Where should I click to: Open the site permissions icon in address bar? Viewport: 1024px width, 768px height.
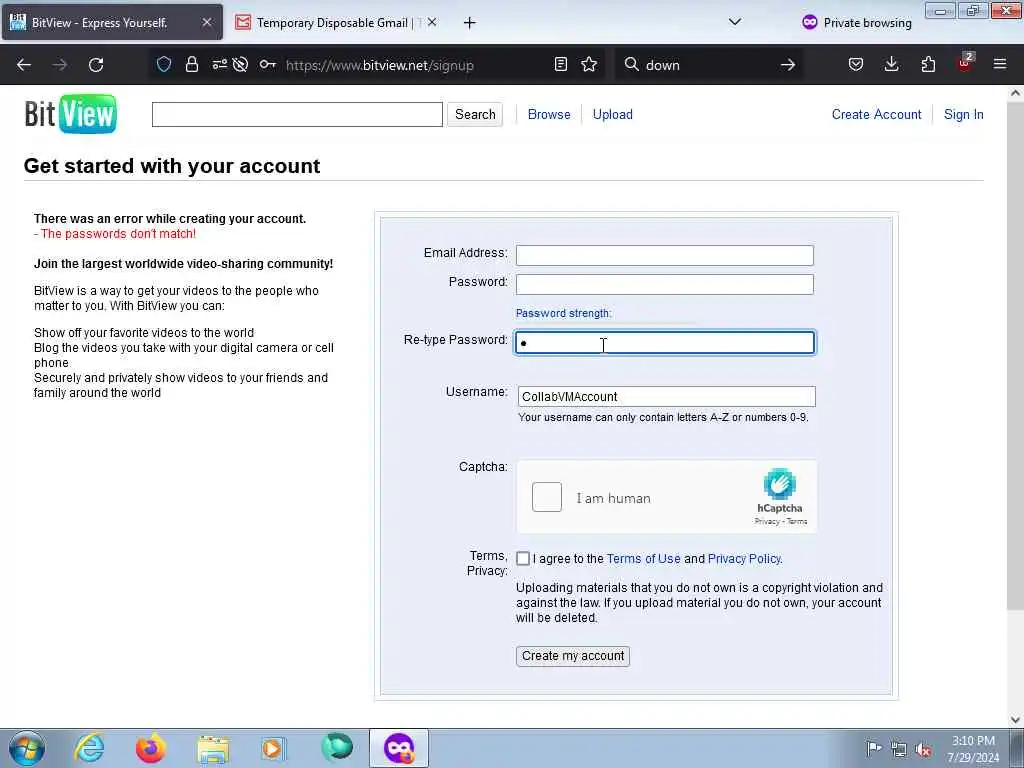point(219,64)
